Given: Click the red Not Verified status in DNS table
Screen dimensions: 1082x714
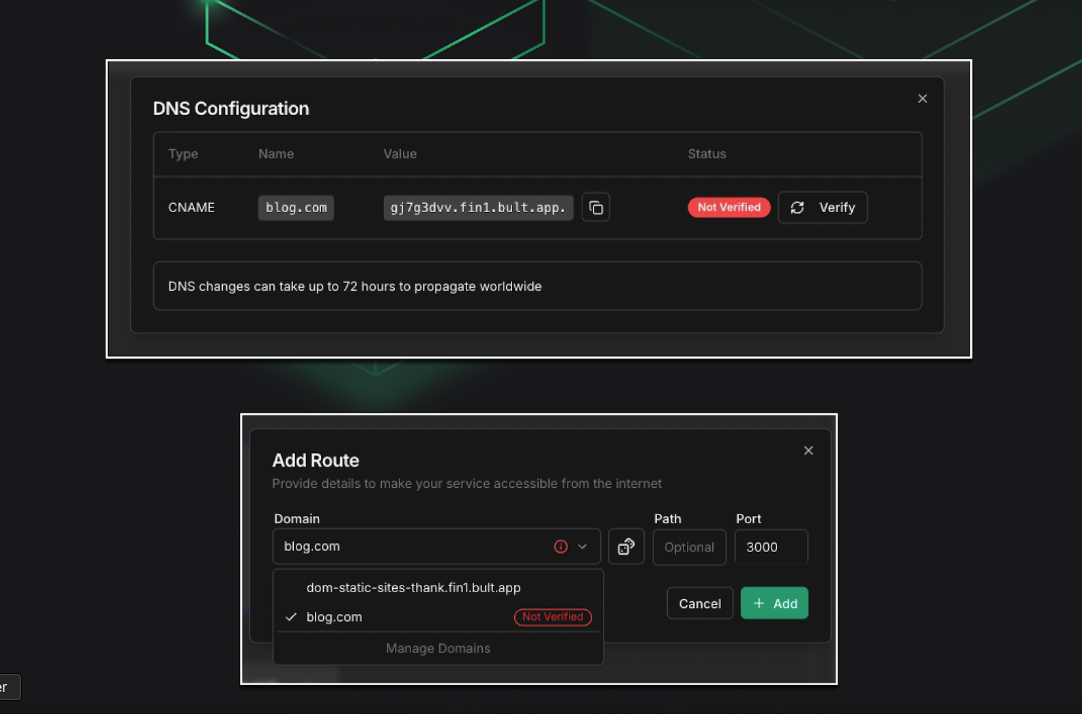Looking at the screenshot, I should (729, 208).
